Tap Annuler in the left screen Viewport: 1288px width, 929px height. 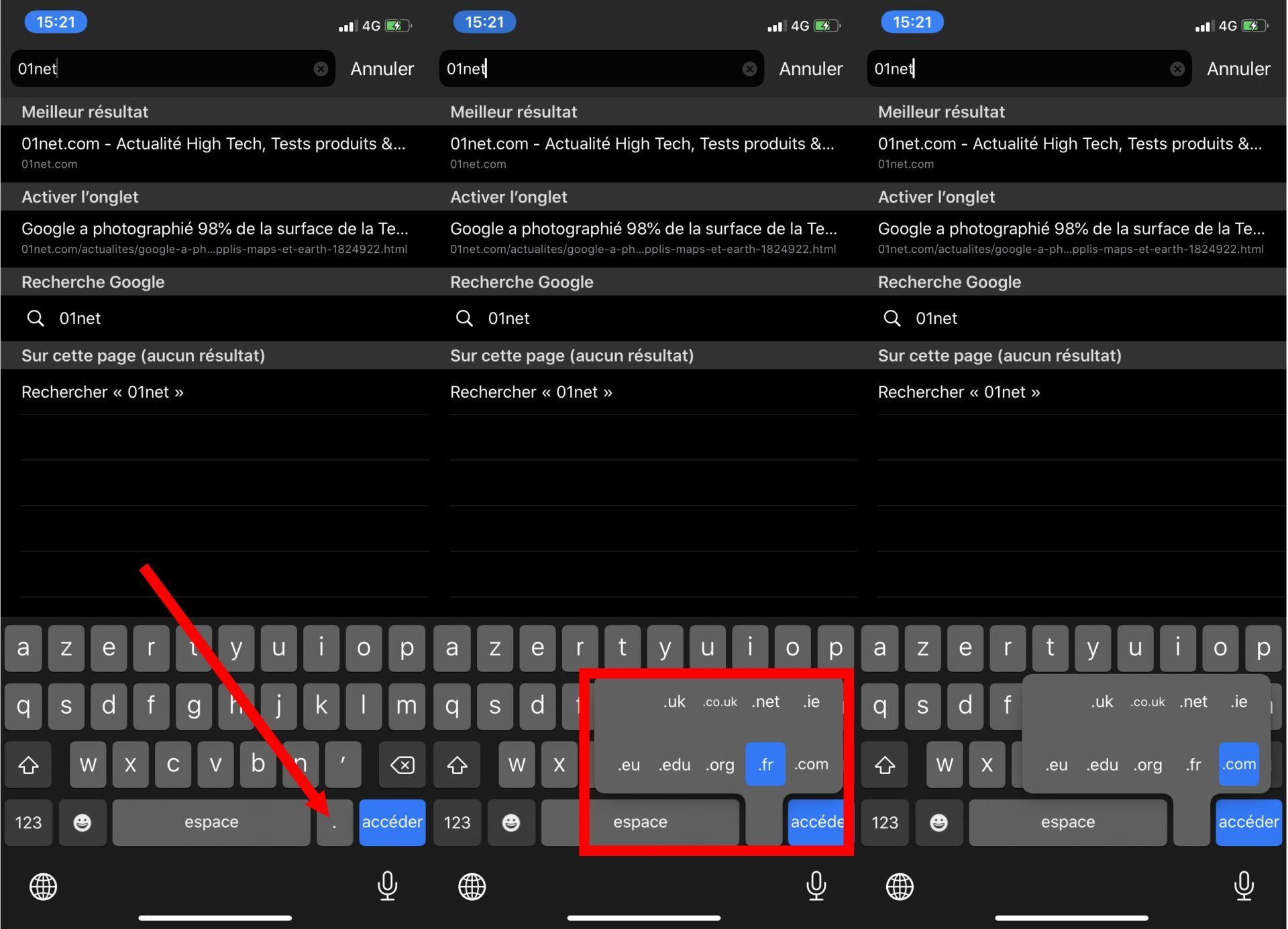[382, 68]
